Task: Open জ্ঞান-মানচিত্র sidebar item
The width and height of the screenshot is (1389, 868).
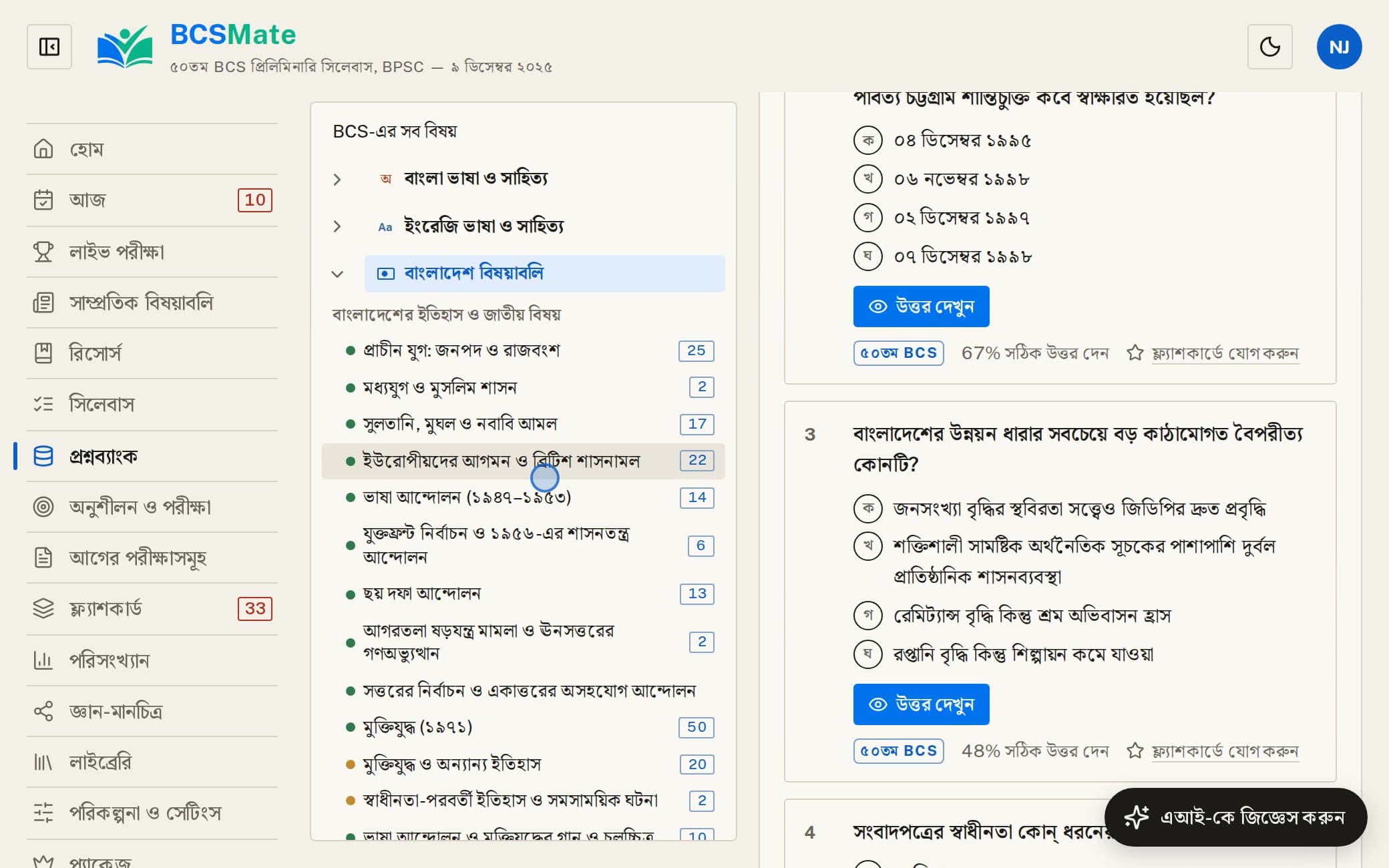Action: click(152, 711)
